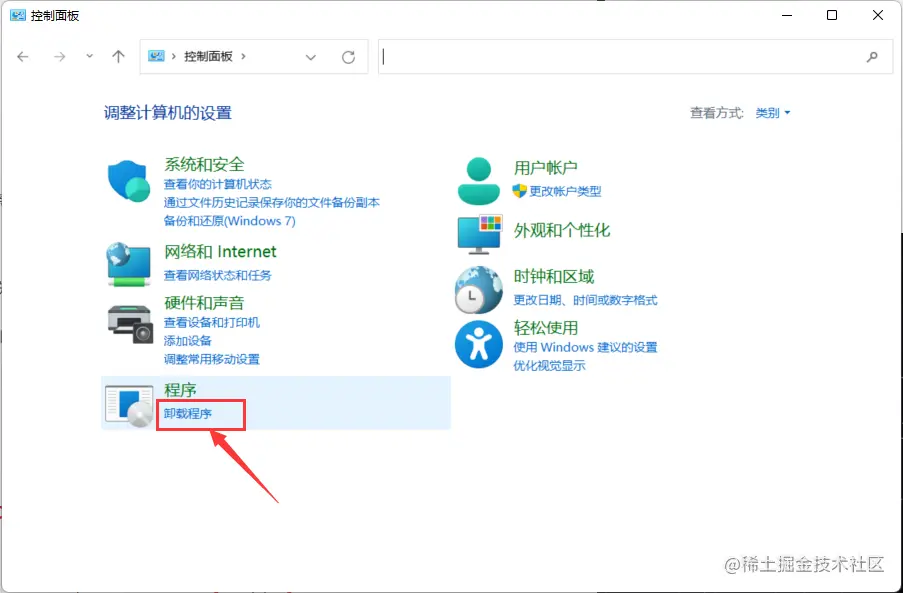Open 查看设备和打印机 link
This screenshot has width=903, height=593.
[x=212, y=322]
